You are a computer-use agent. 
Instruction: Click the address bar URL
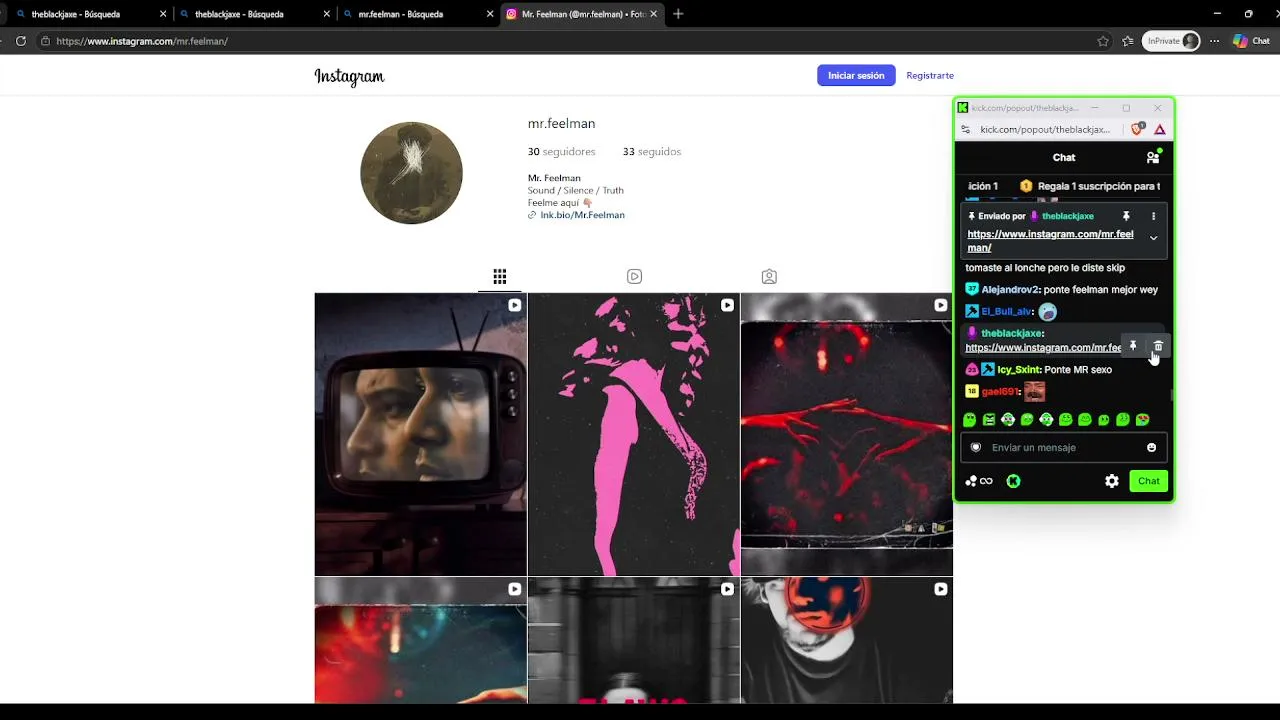pyautogui.click(x=142, y=41)
